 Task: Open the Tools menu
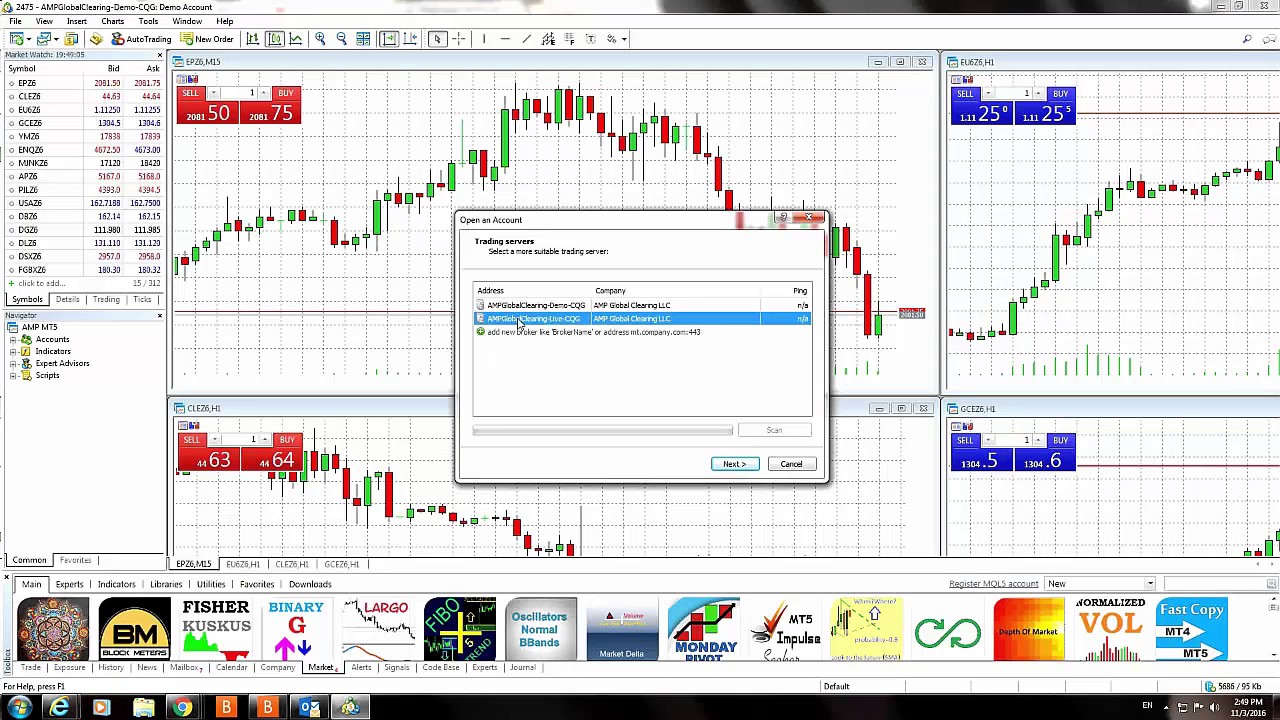click(148, 21)
